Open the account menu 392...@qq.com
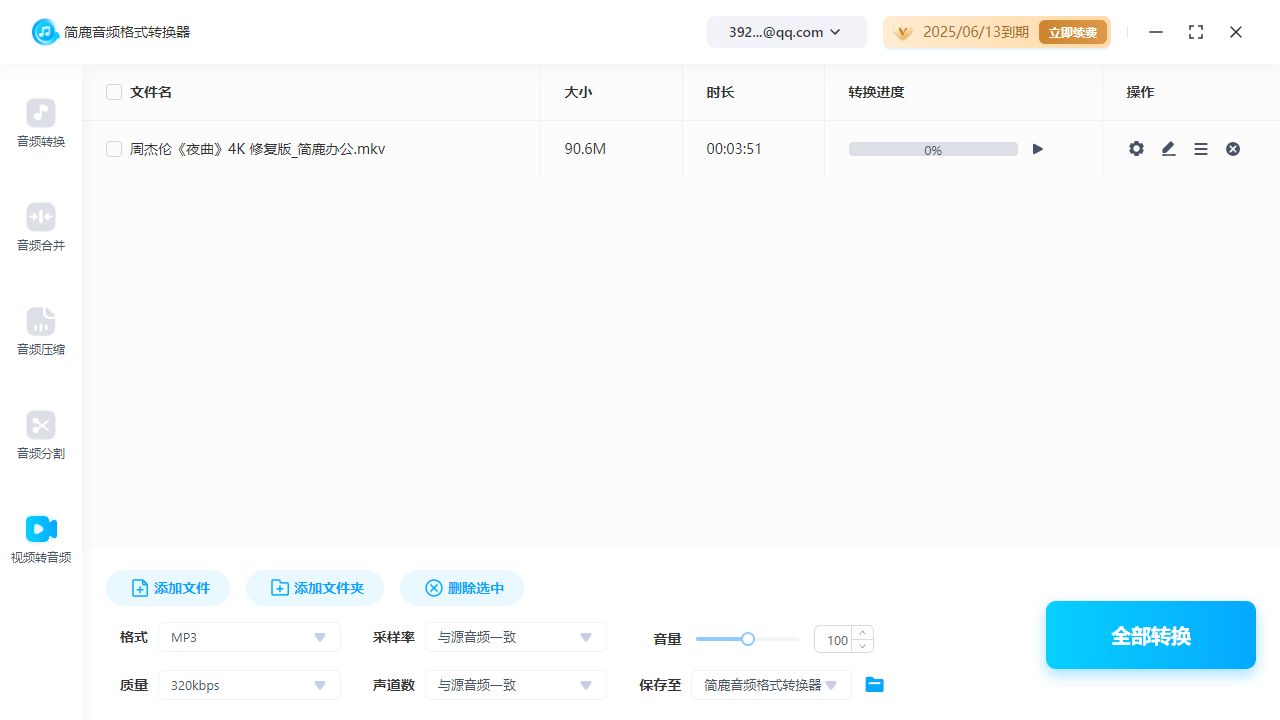 [x=786, y=31]
